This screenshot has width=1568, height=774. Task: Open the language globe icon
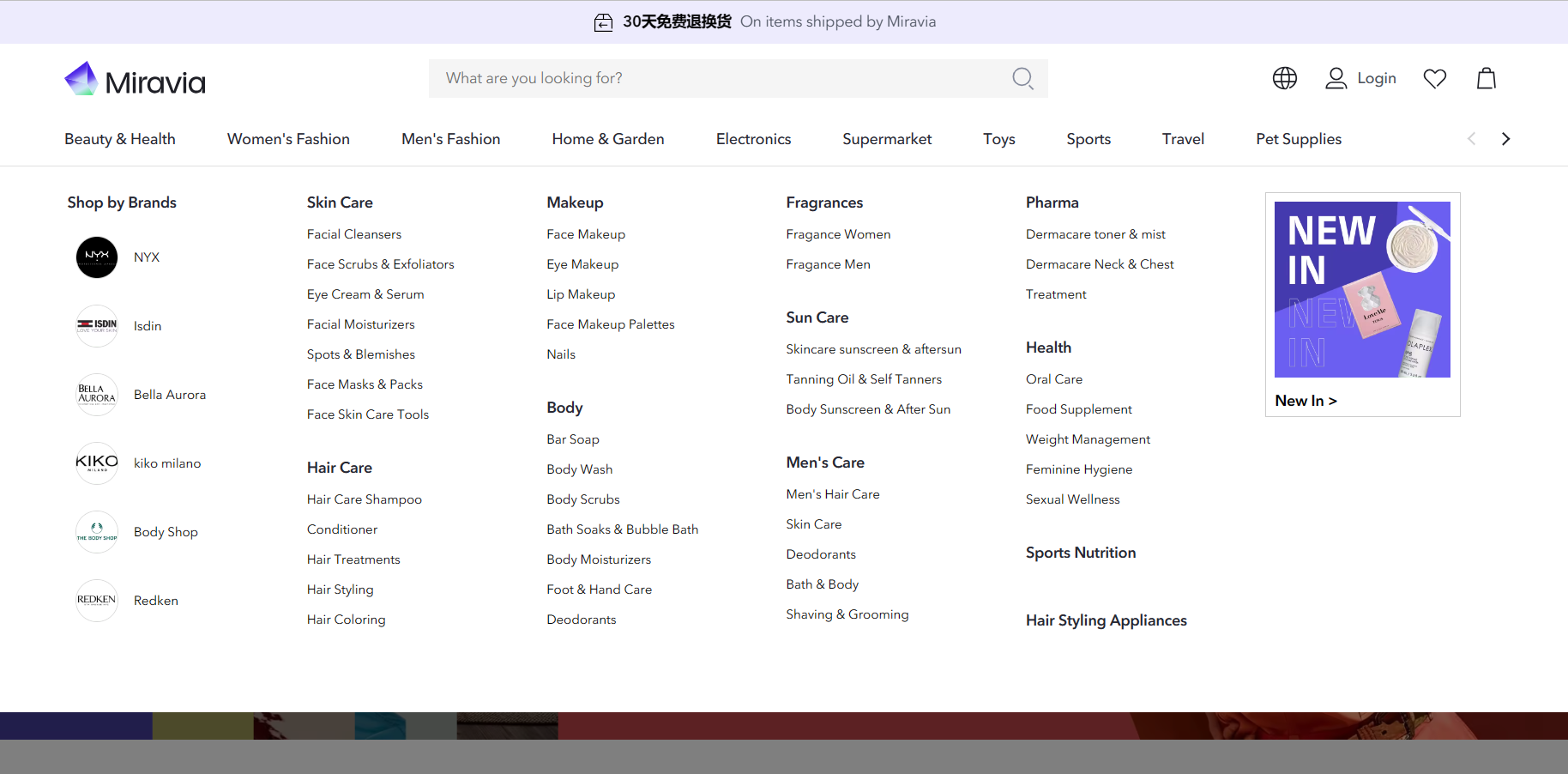[1284, 78]
